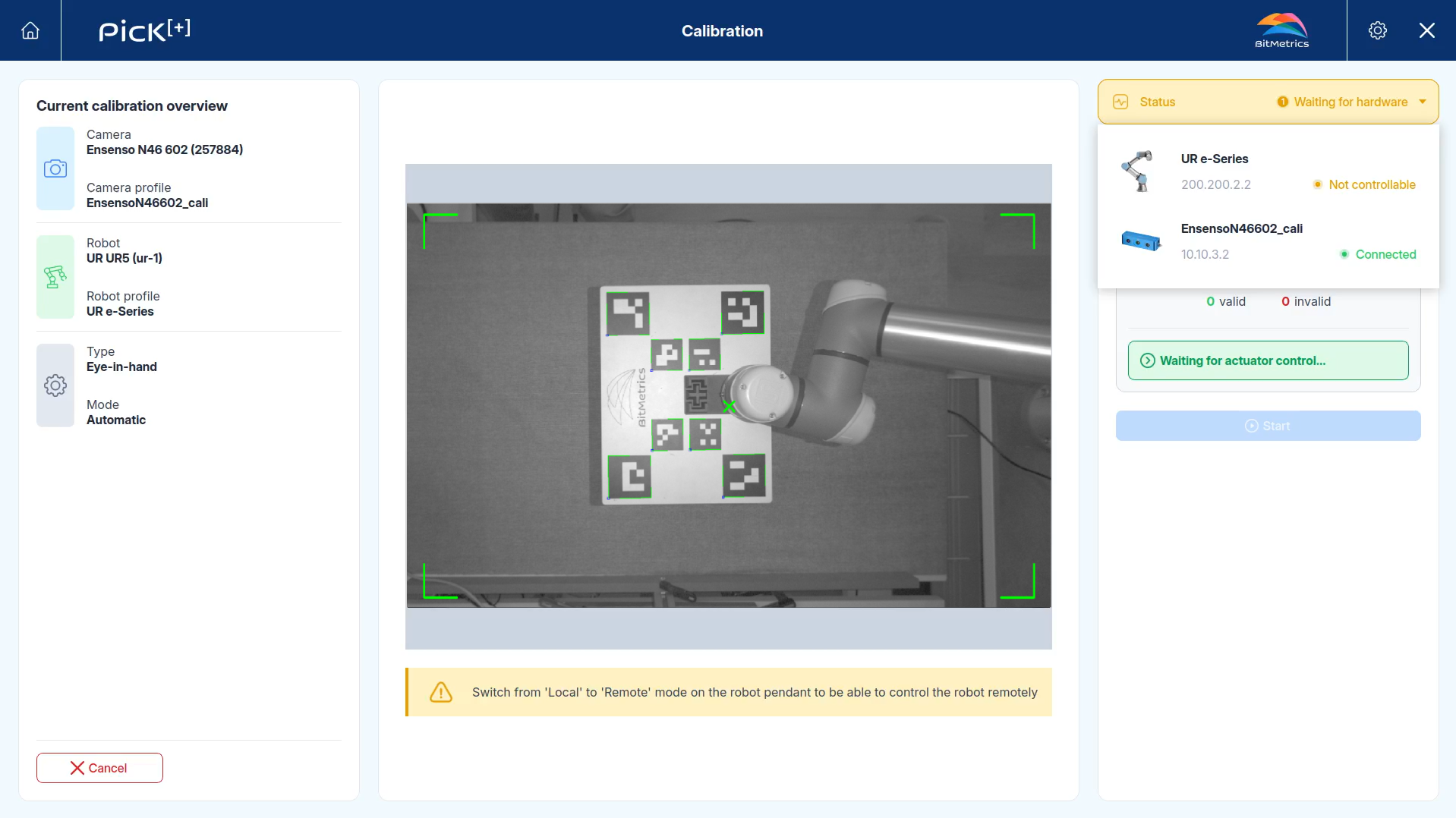1456x818 pixels.
Task: Click the UR e-Series name in Status dropdown
Action: (x=1215, y=159)
